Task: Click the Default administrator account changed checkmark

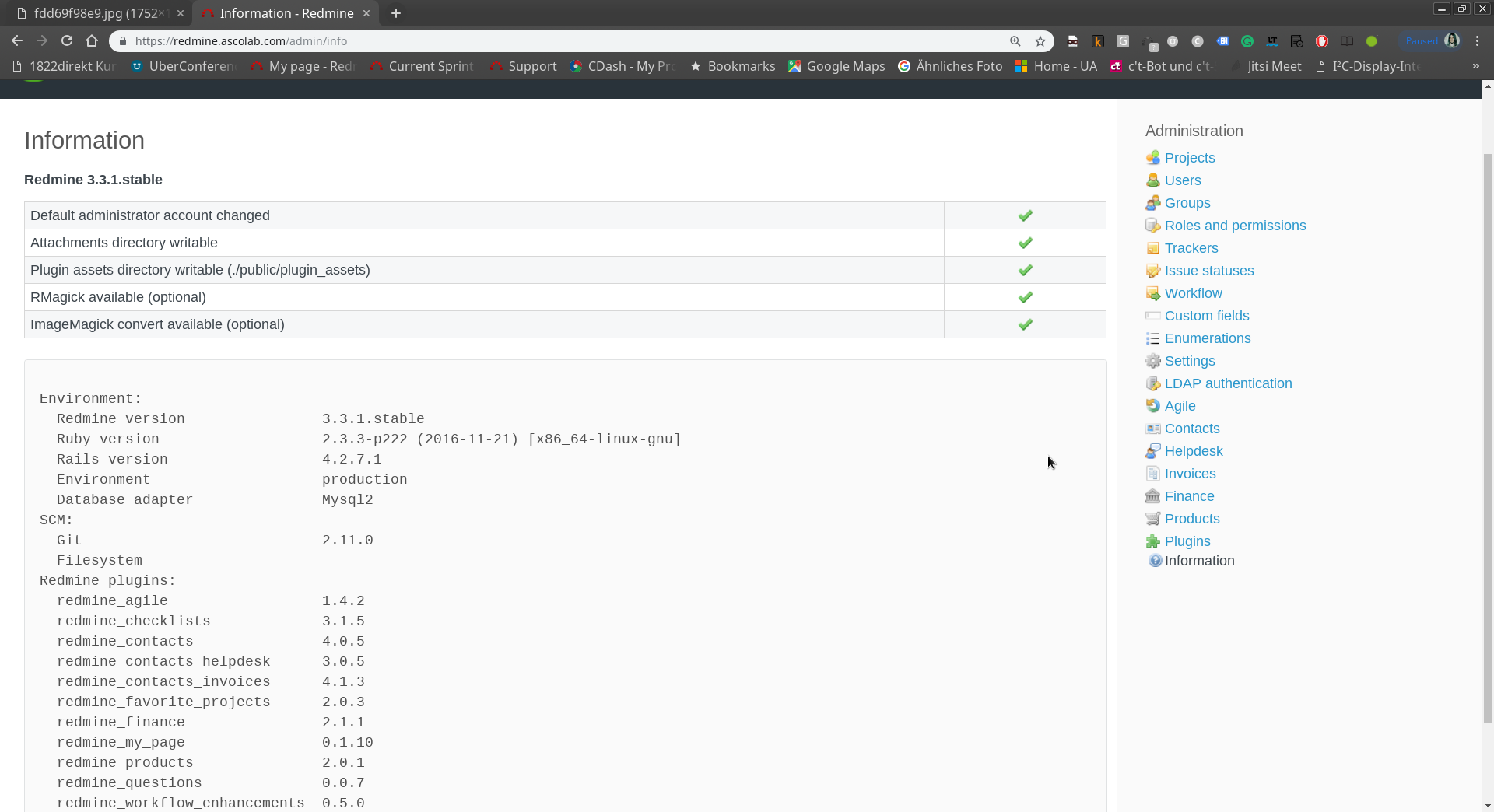Action: [x=1026, y=215]
